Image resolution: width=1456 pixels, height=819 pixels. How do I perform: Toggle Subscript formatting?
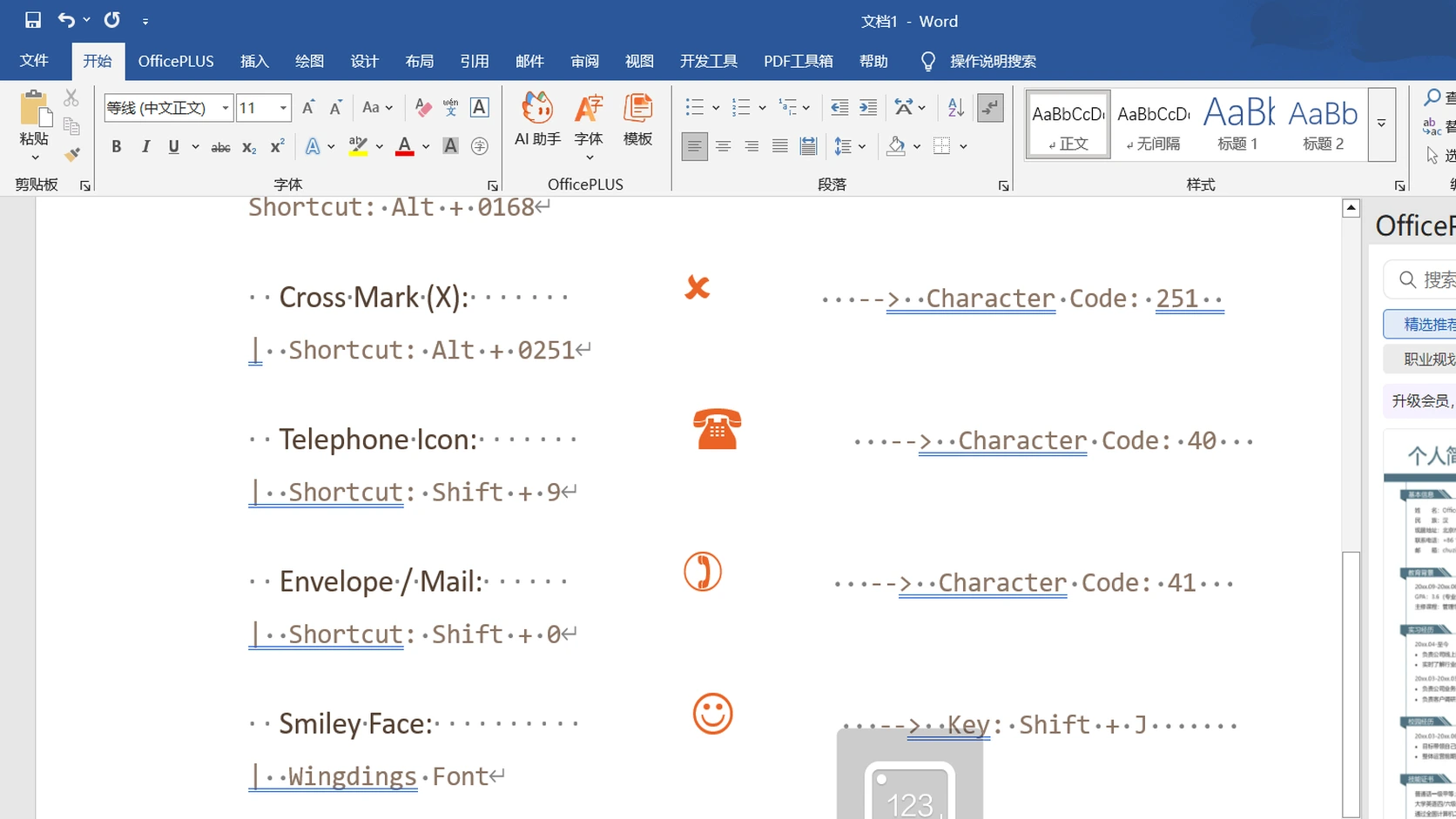coord(249,147)
